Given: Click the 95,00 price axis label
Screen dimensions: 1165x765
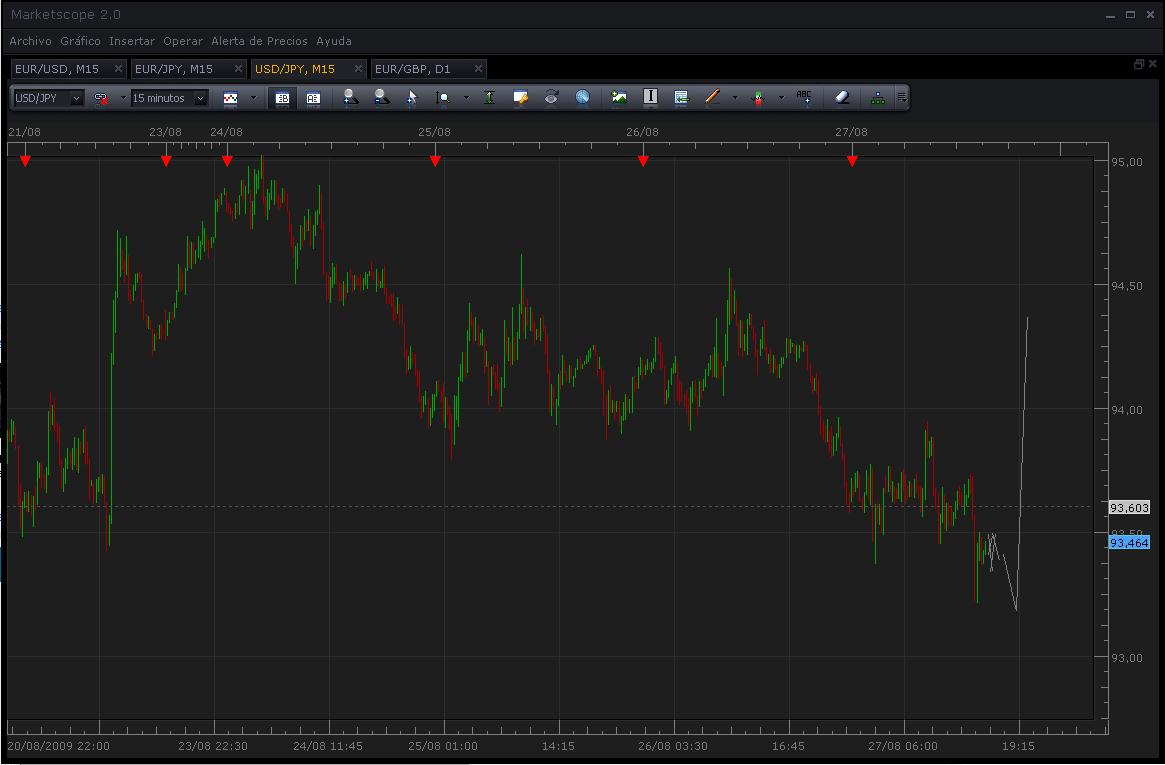Looking at the screenshot, I should click(x=1127, y=162).
